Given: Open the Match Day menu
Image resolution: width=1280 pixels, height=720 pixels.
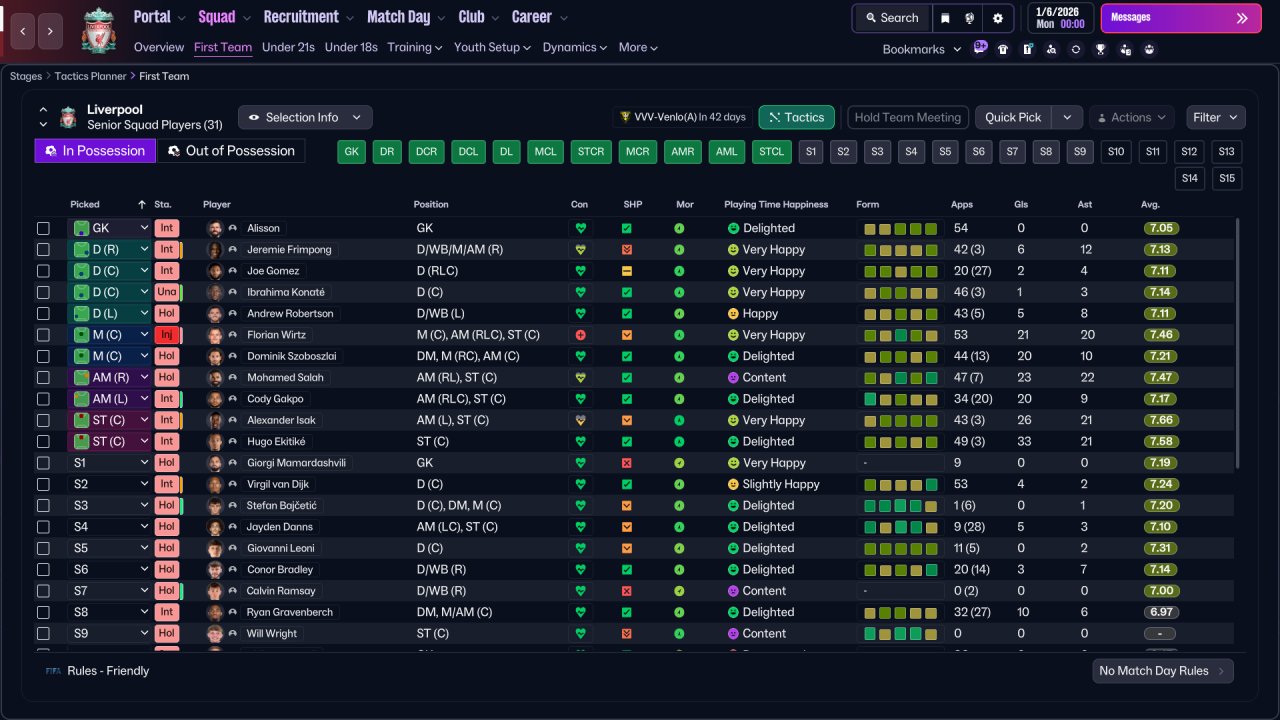Looking at the screenshot, I should 407,17.
